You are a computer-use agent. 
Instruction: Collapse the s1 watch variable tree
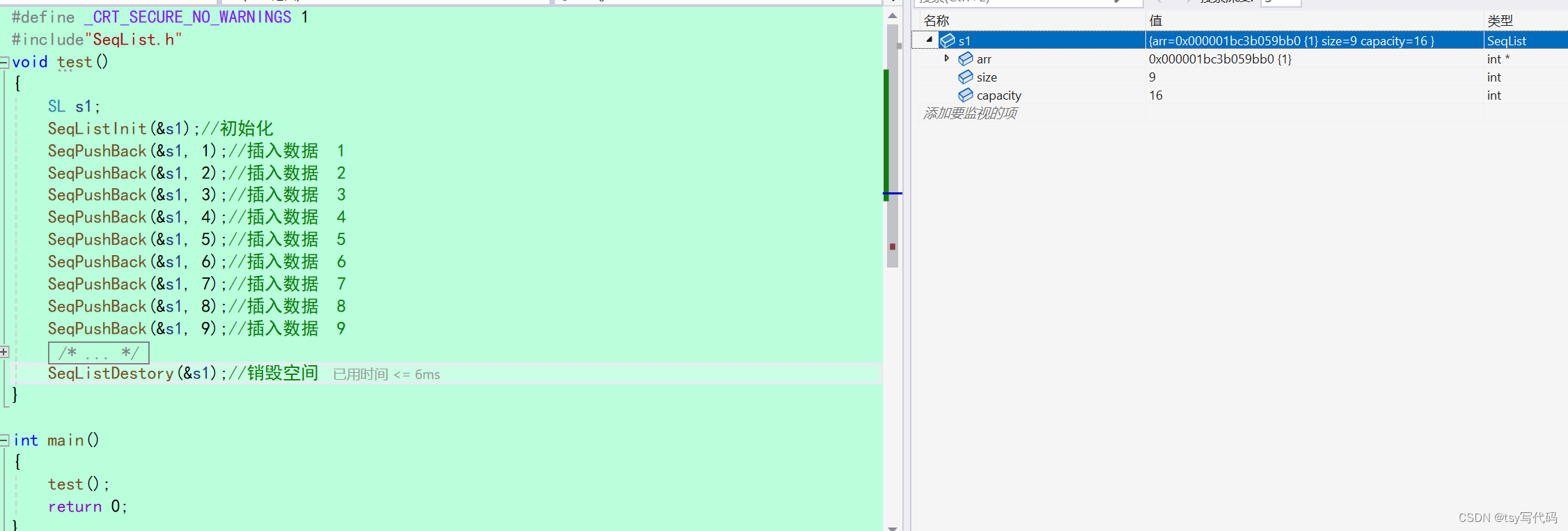(x=929, y=40)
